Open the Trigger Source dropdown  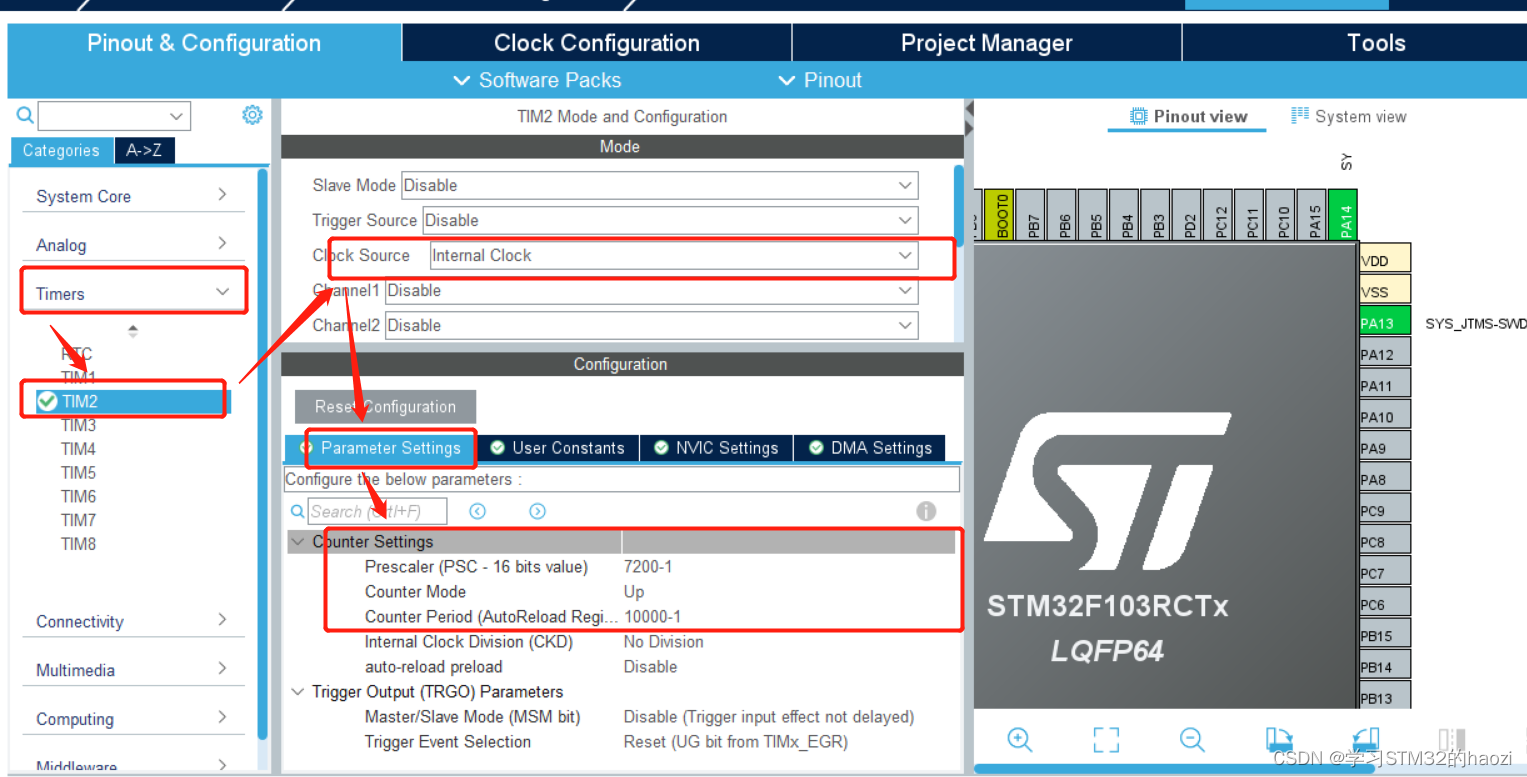pos(670,220)
